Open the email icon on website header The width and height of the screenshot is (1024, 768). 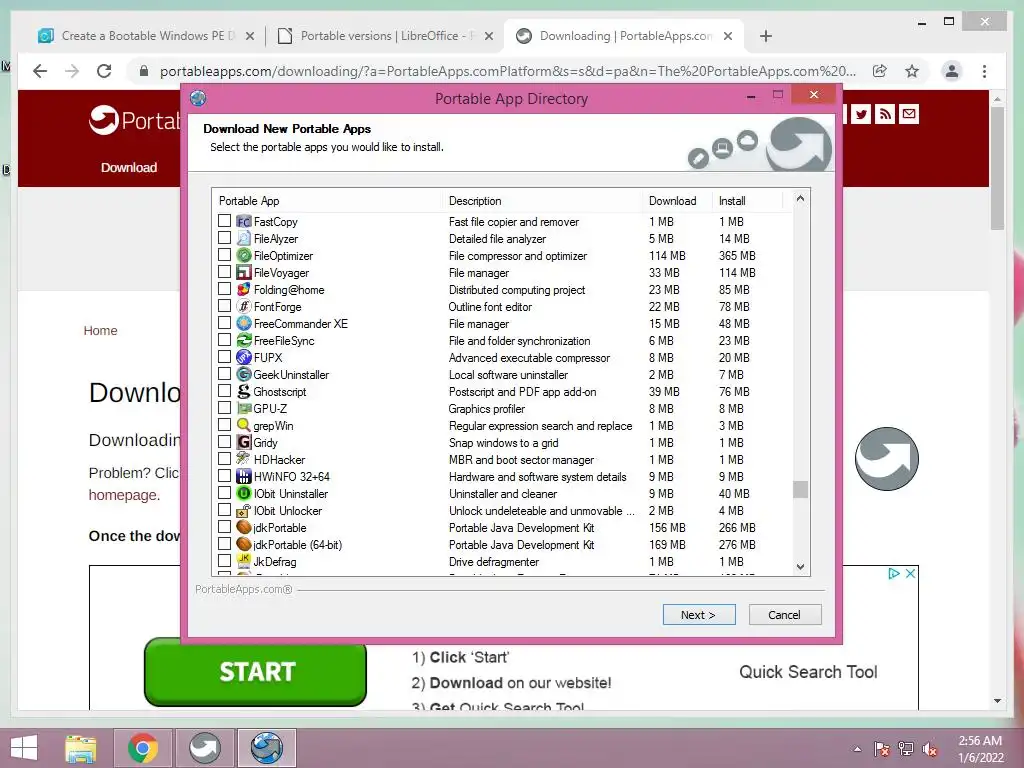coord(908,114)
